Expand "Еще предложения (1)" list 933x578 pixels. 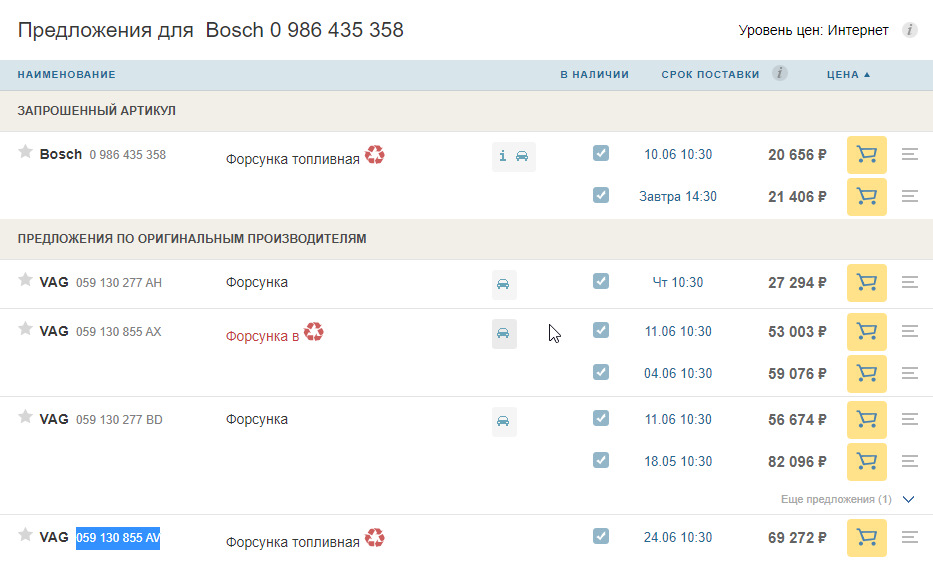tap(907, 499)
